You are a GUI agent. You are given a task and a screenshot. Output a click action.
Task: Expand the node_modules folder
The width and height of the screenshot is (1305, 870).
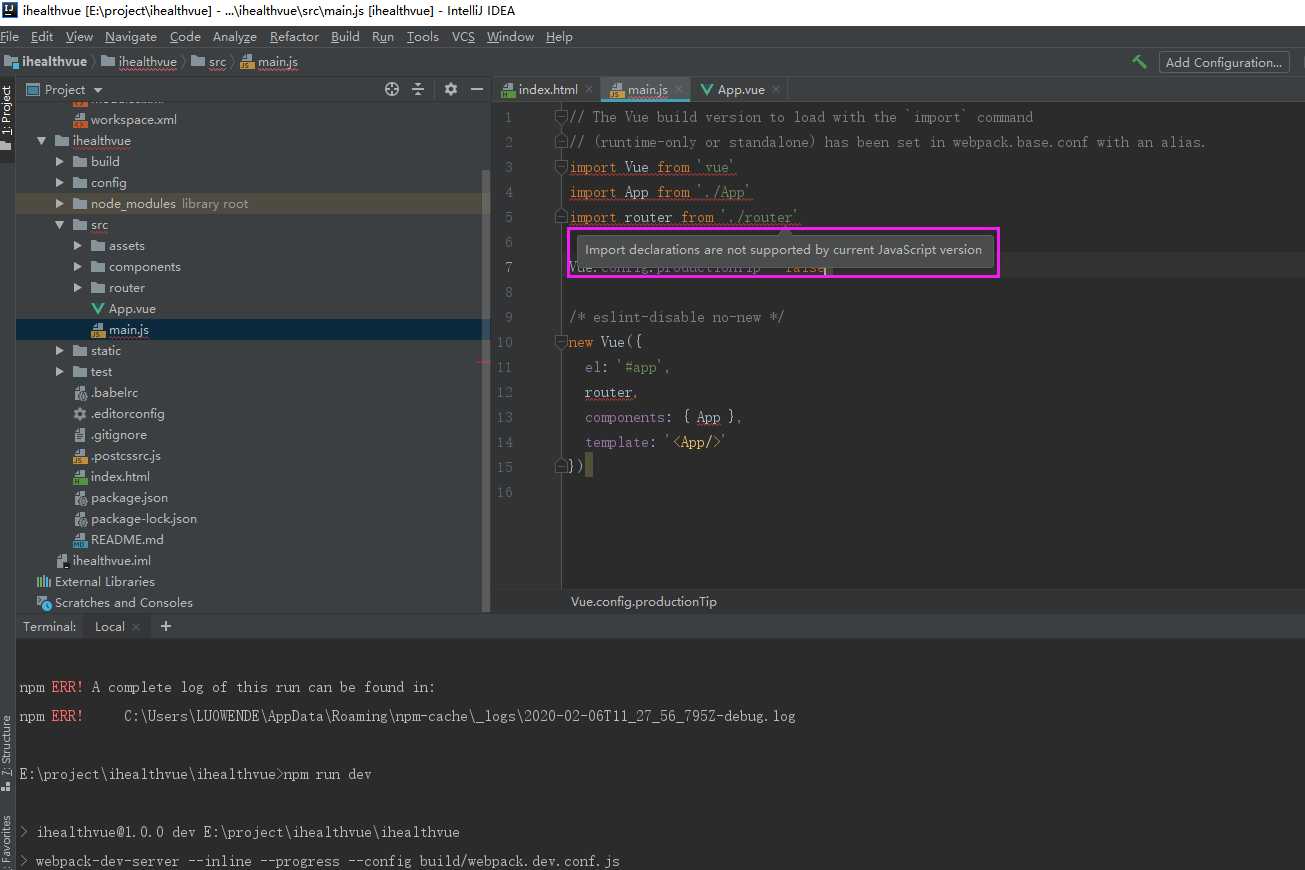[x=60, y=204]
